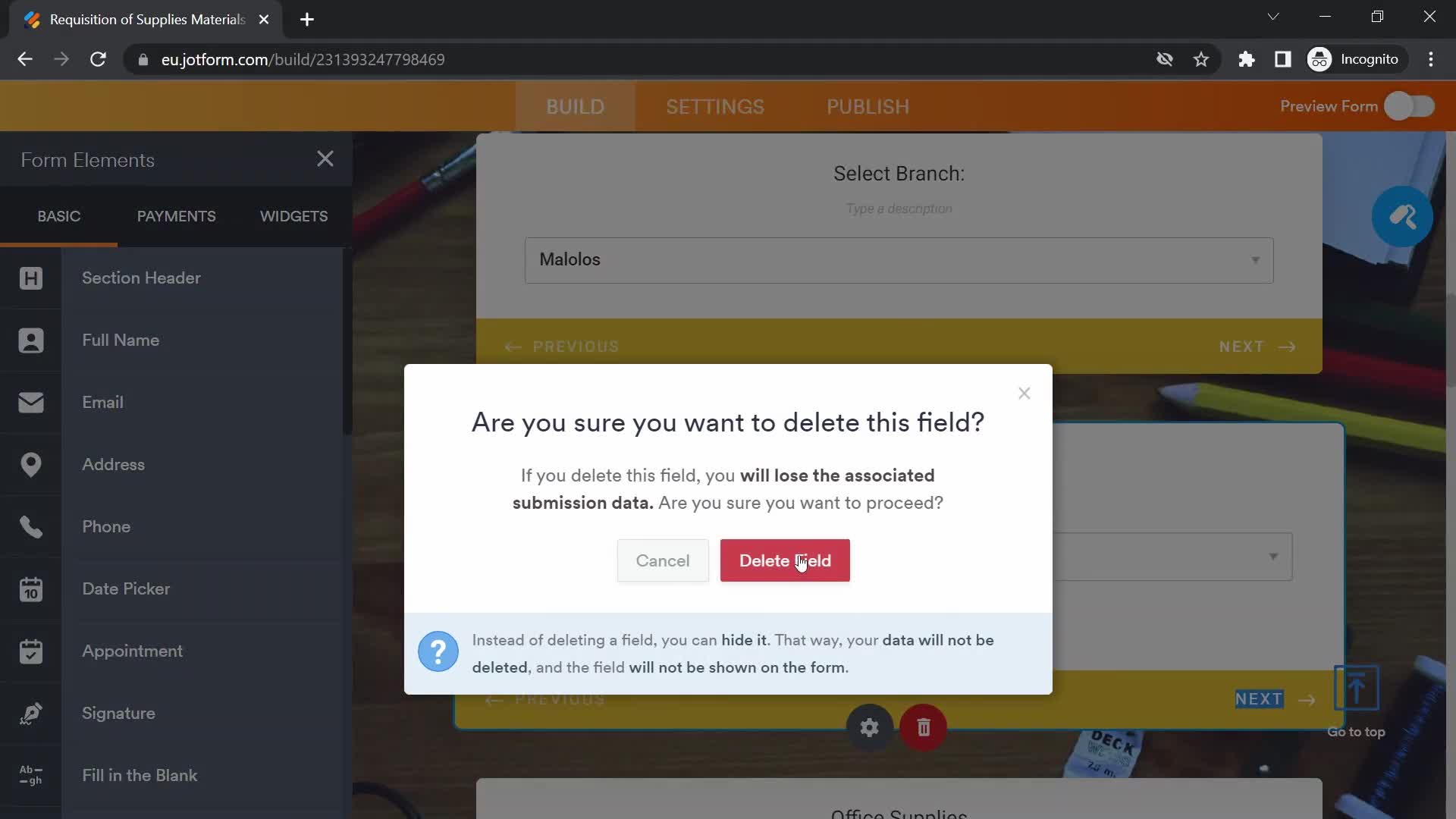The image size is (1456, 819).
Task: Click the Full Name element icon
Action: pos(30,339)
